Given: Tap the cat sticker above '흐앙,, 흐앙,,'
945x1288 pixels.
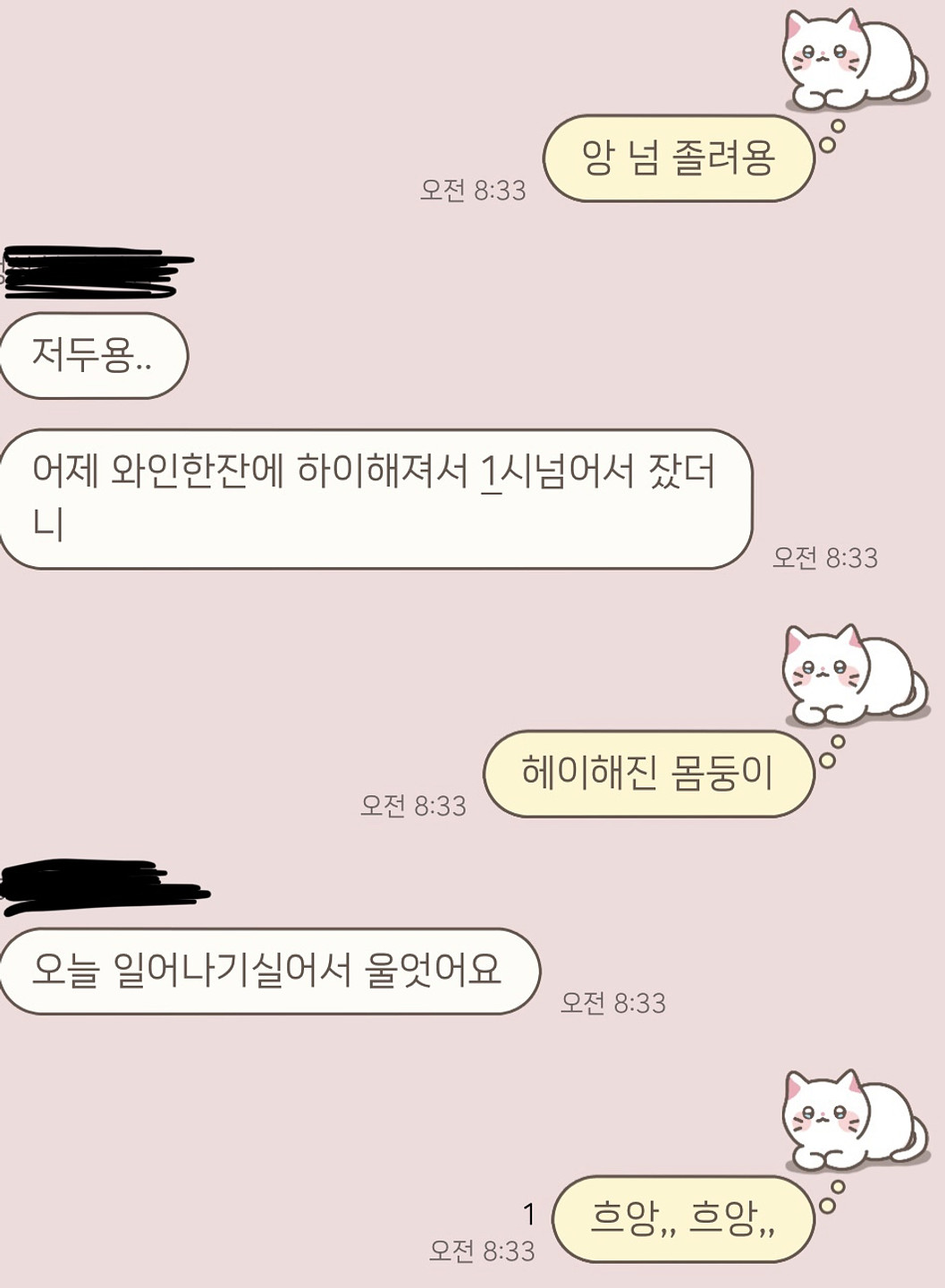Looking at the screenshot, I should [x=855, y=1121].
